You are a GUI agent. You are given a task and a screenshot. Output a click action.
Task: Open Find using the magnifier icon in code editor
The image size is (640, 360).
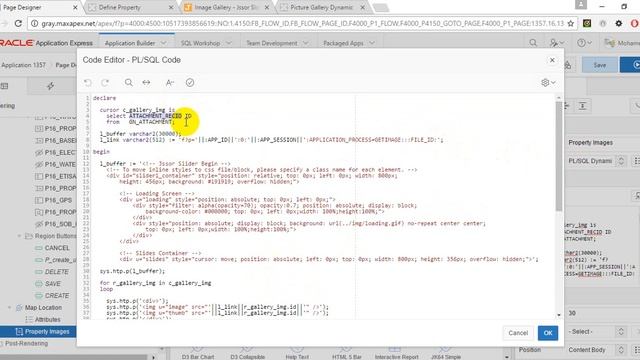point(129,83)
